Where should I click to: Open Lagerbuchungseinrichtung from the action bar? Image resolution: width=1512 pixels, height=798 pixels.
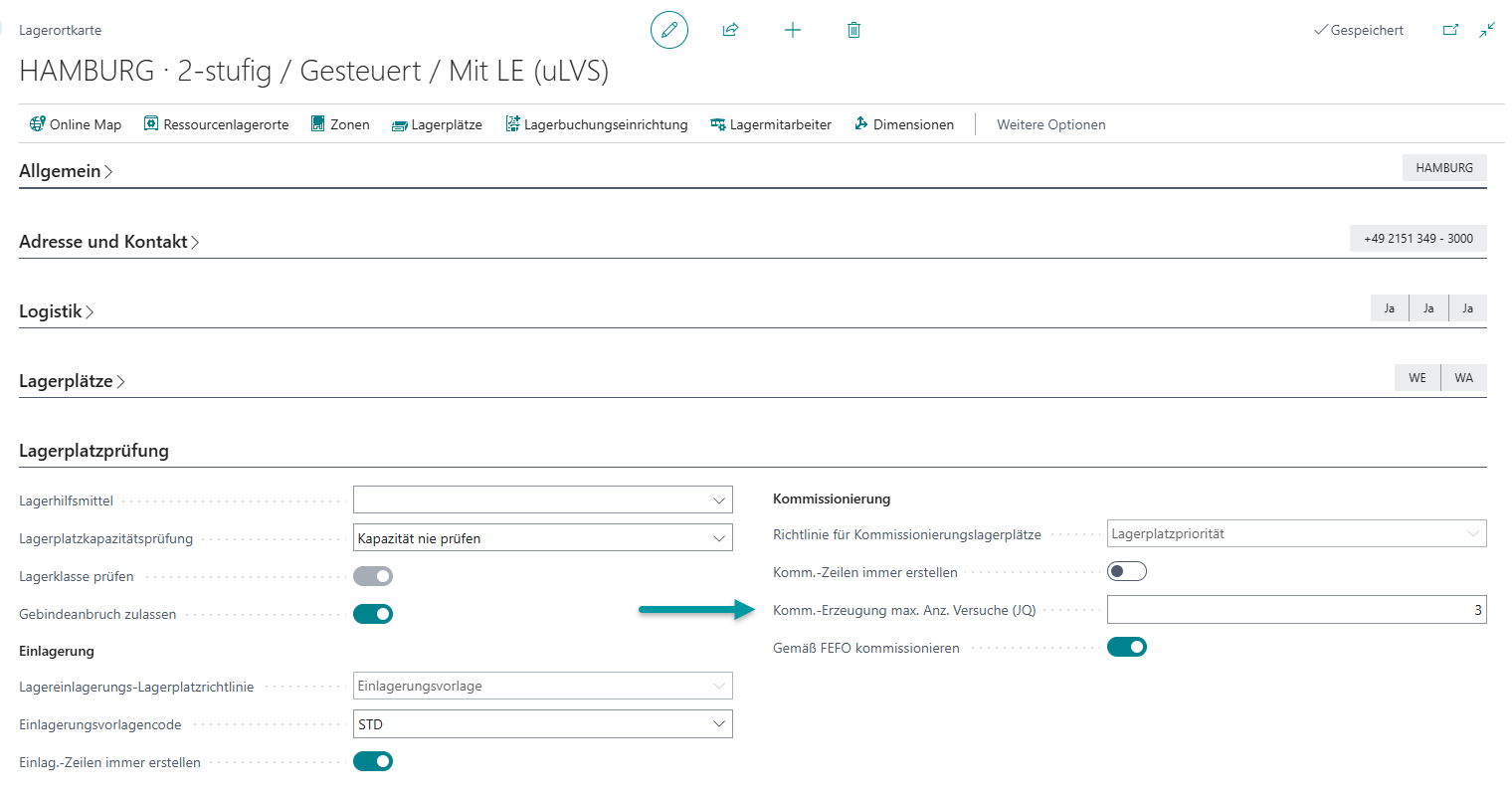597,124
